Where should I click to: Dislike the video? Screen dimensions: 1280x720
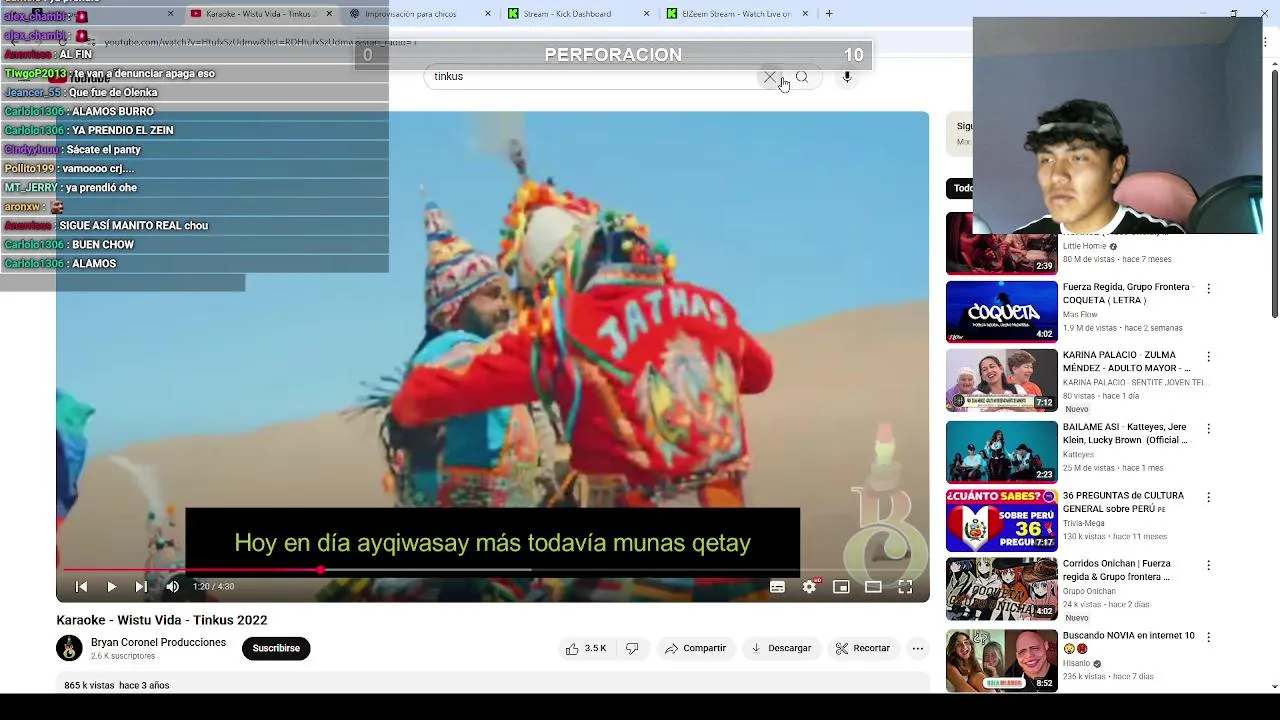coord(632,648)
